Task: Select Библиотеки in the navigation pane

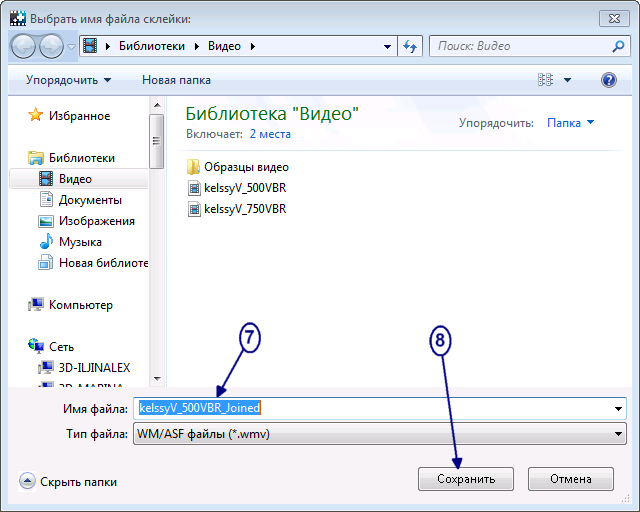Action: (82, 158)
